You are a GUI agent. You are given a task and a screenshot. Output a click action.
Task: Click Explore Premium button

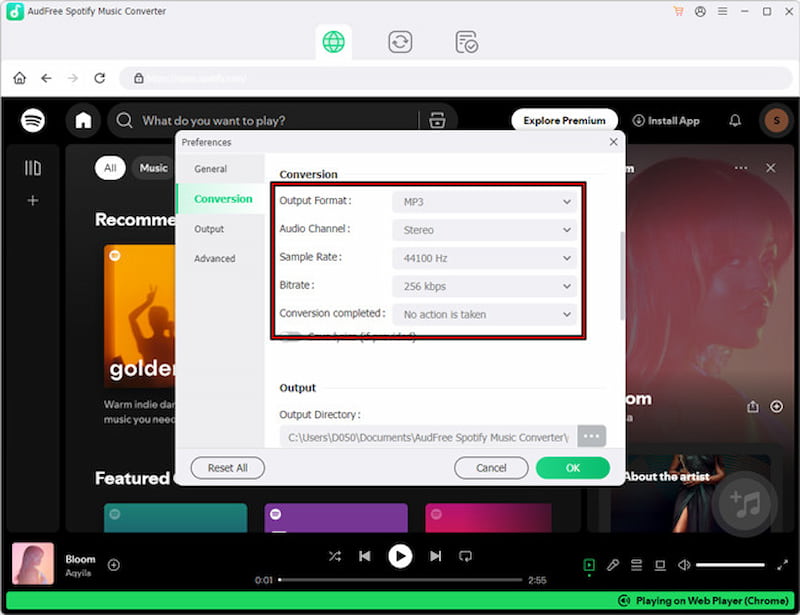coord(564,120)
